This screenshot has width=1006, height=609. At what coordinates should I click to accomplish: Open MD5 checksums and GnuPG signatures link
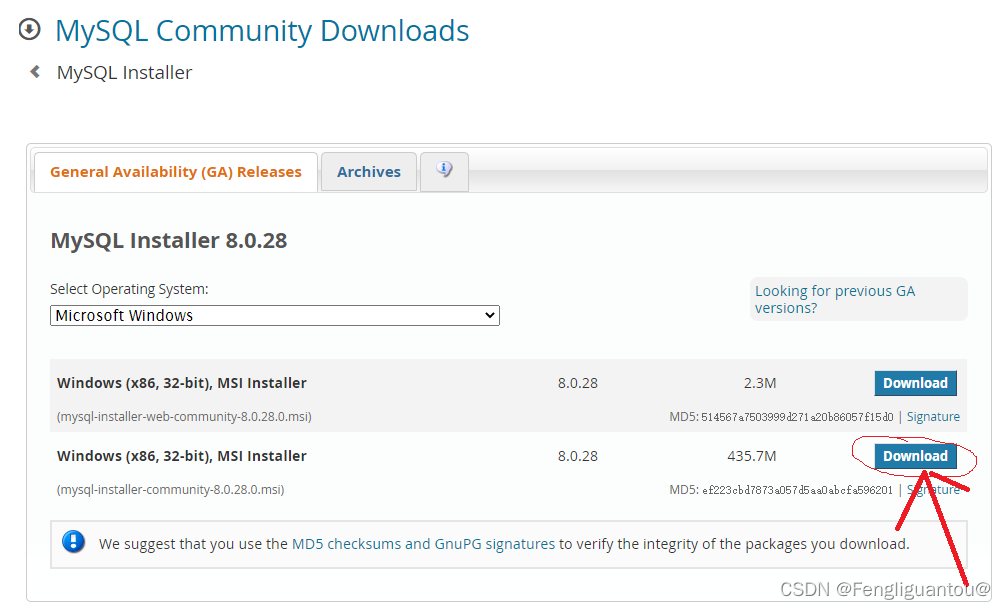423,544
